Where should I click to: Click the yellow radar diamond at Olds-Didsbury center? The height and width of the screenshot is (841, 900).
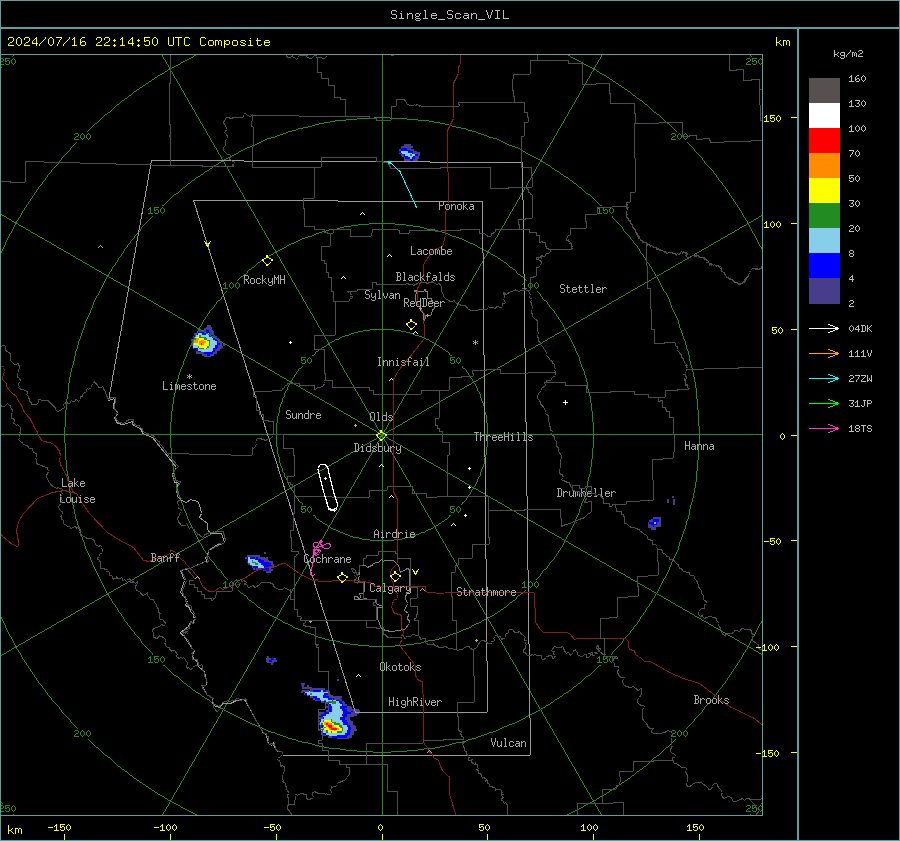click(x=381, y=436)
